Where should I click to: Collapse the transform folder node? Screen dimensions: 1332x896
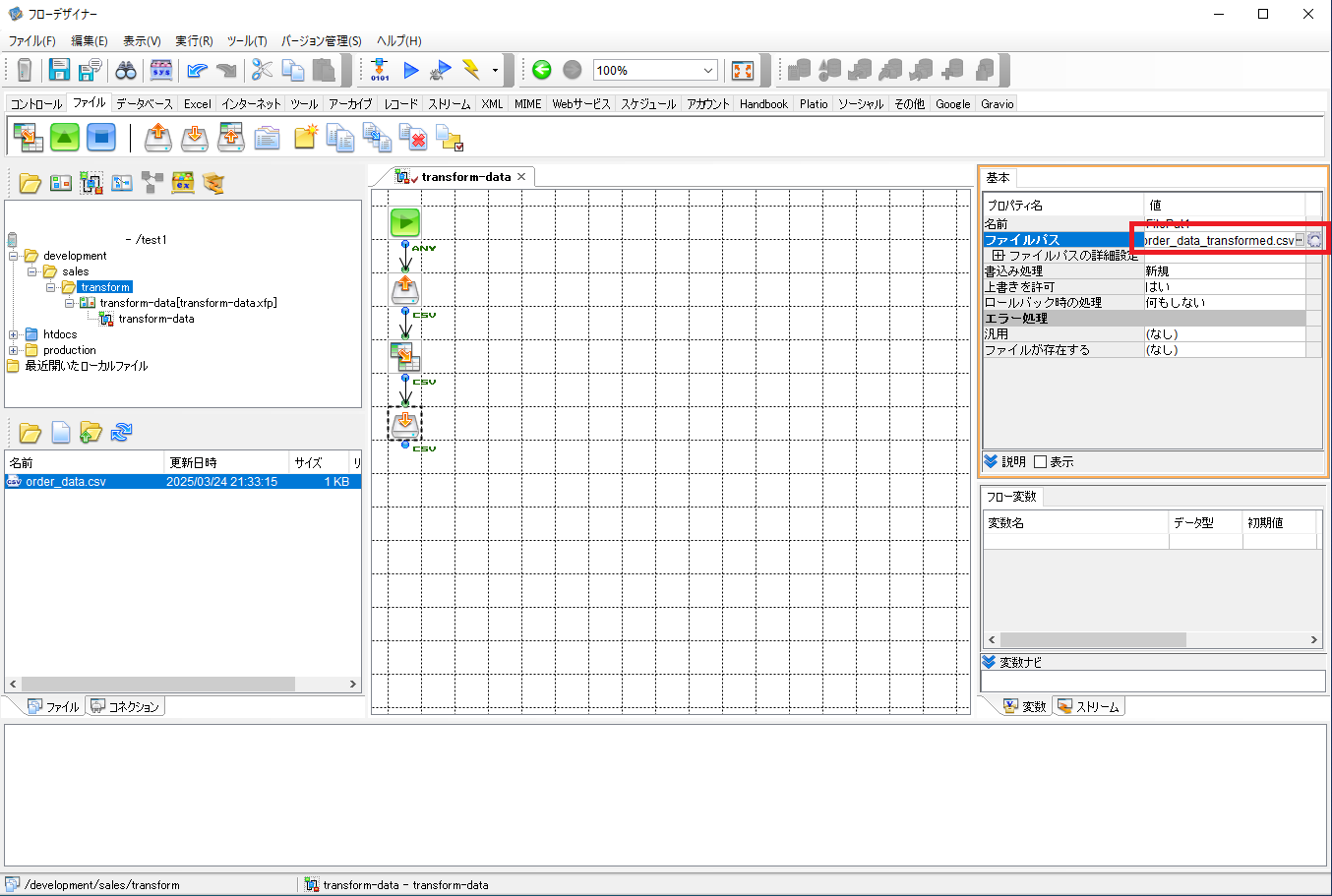tap(51, 287)
